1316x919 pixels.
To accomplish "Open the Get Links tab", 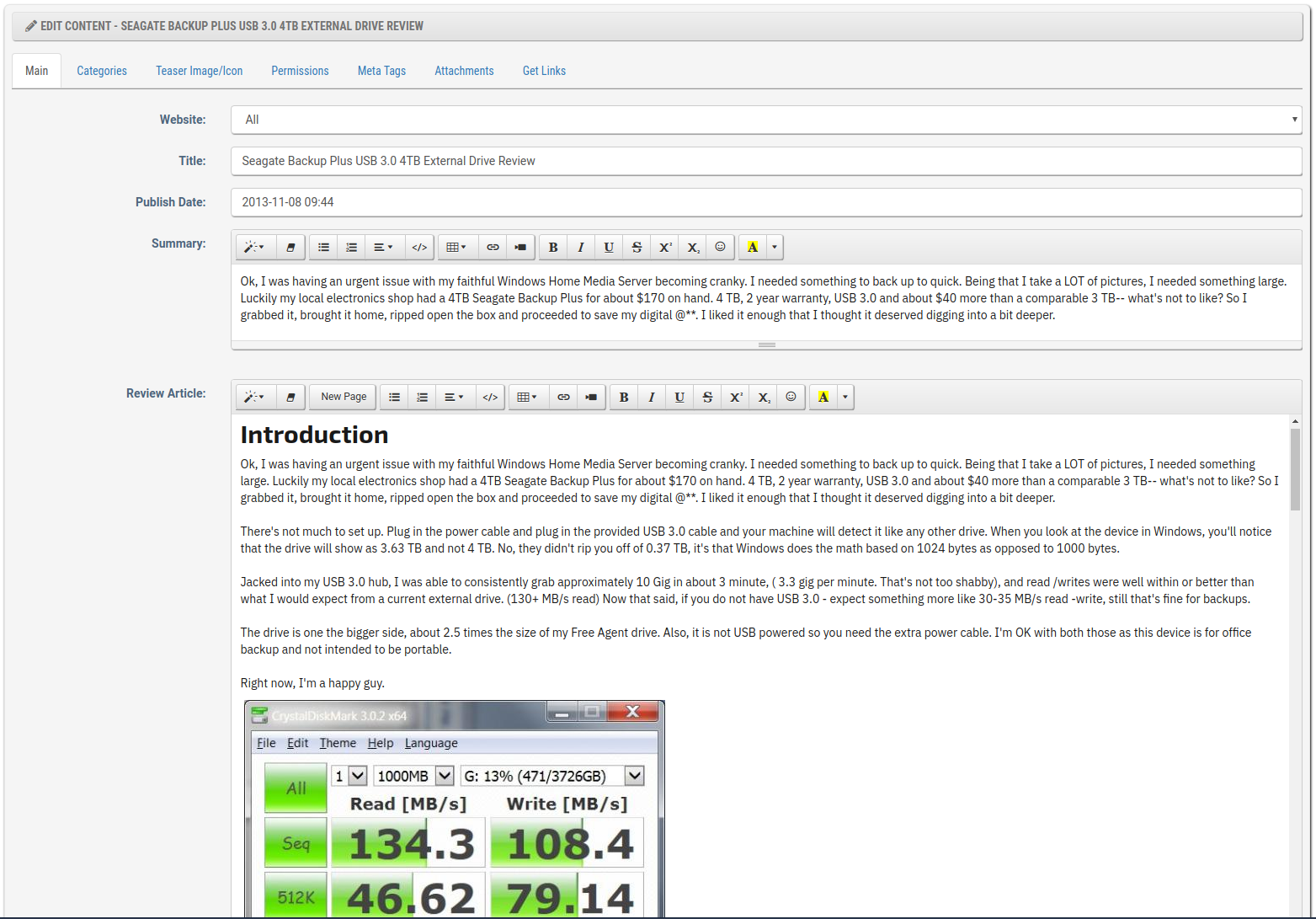I will coord(544,71).
